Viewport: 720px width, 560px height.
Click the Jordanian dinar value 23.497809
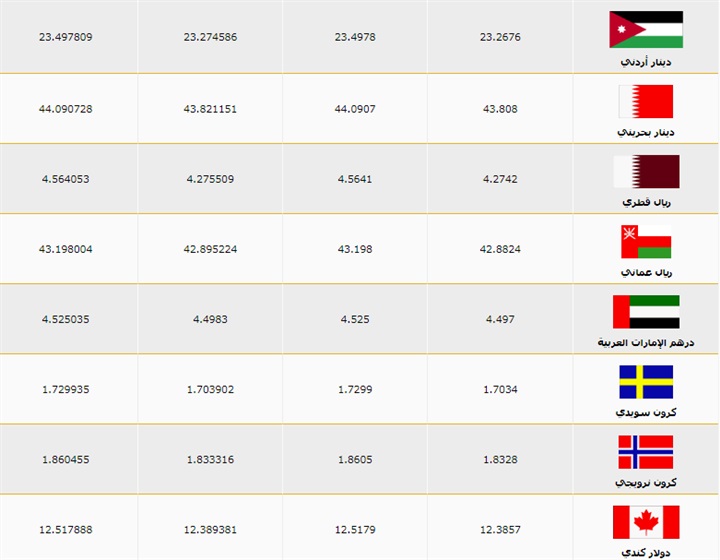point(66,37)
